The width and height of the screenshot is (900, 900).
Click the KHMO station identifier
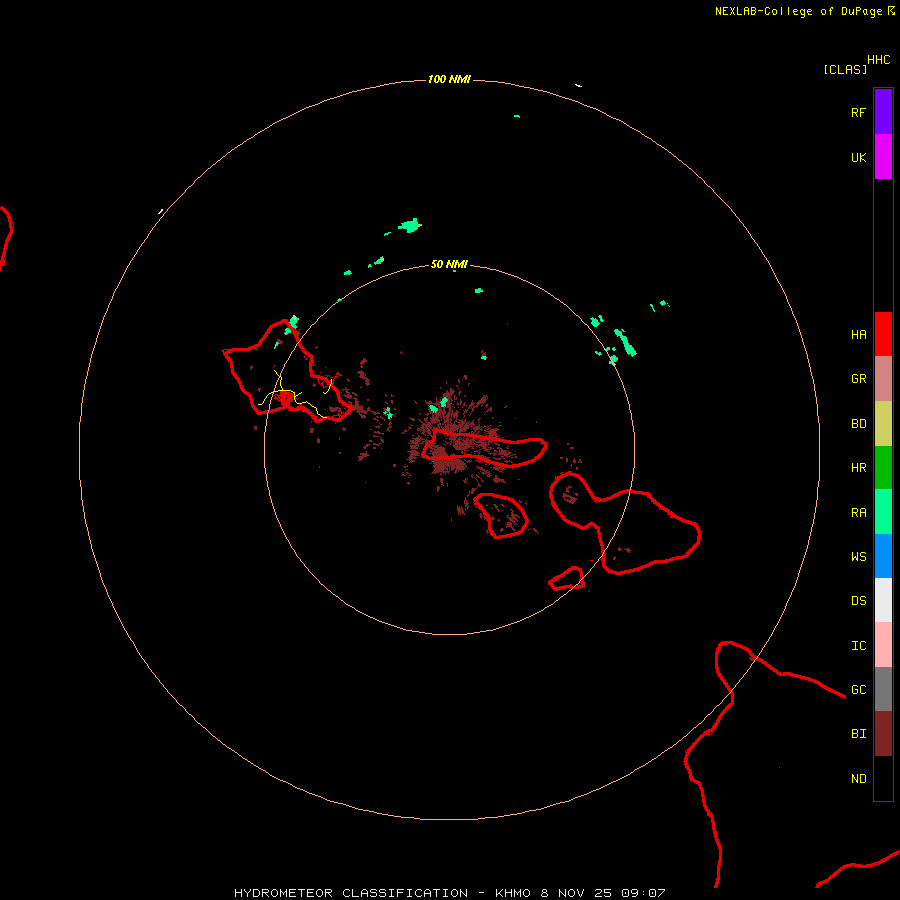pos(513,893)
